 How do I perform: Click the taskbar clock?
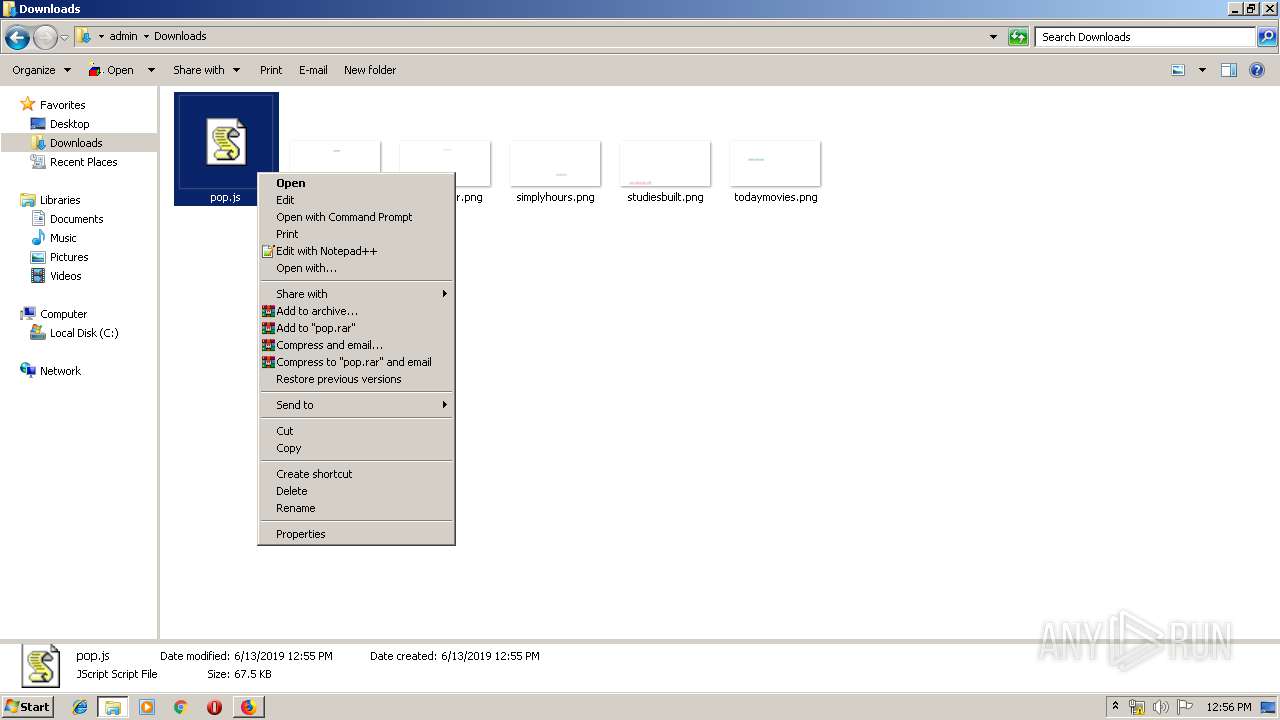[x=1229, y=707]
